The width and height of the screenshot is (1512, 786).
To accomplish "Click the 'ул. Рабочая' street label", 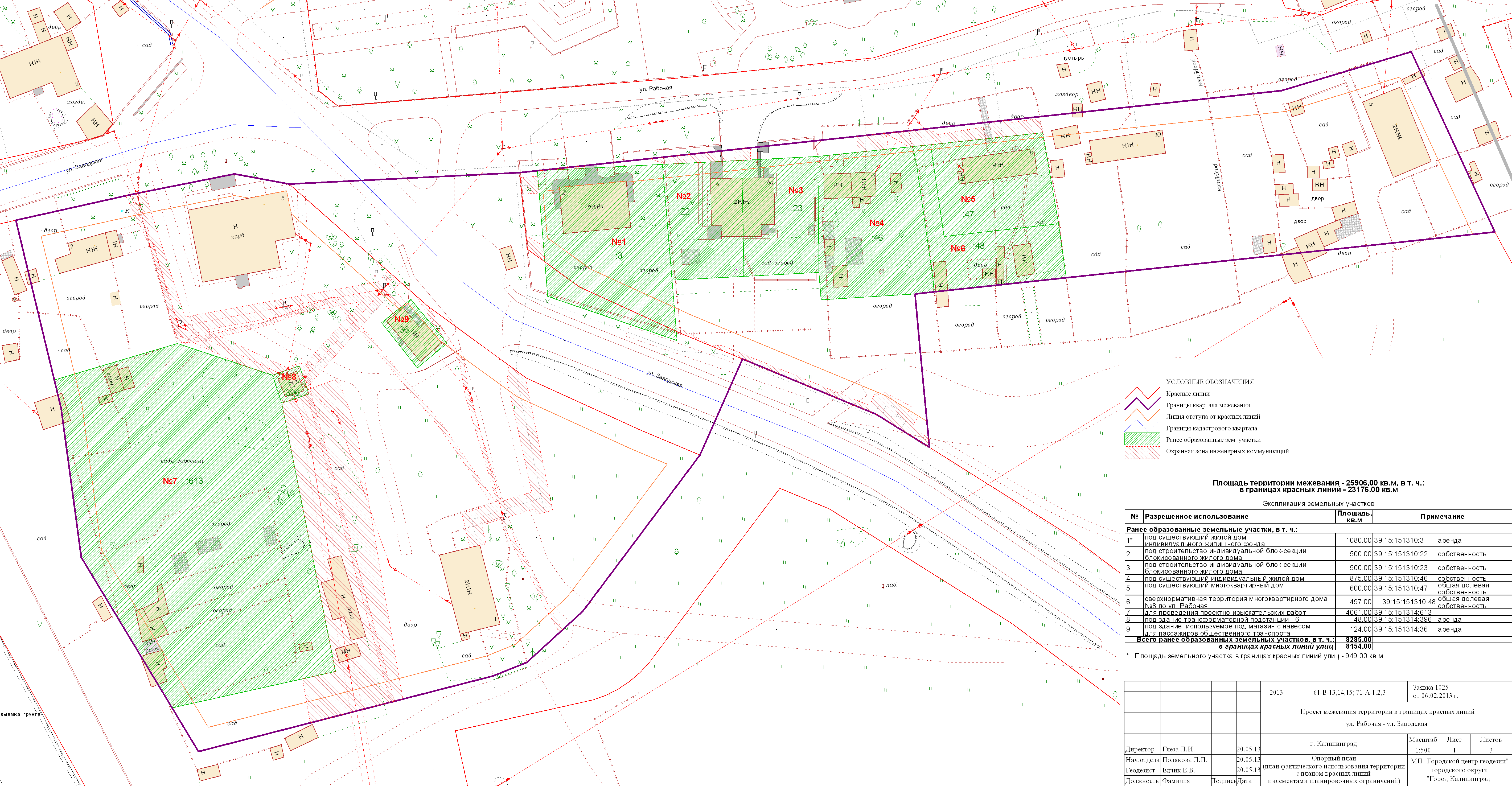I will click(656, 89).
